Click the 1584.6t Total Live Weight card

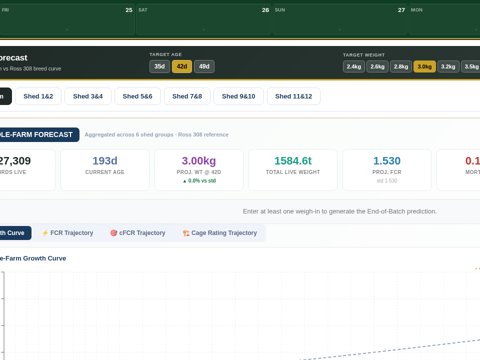[293, 170]
